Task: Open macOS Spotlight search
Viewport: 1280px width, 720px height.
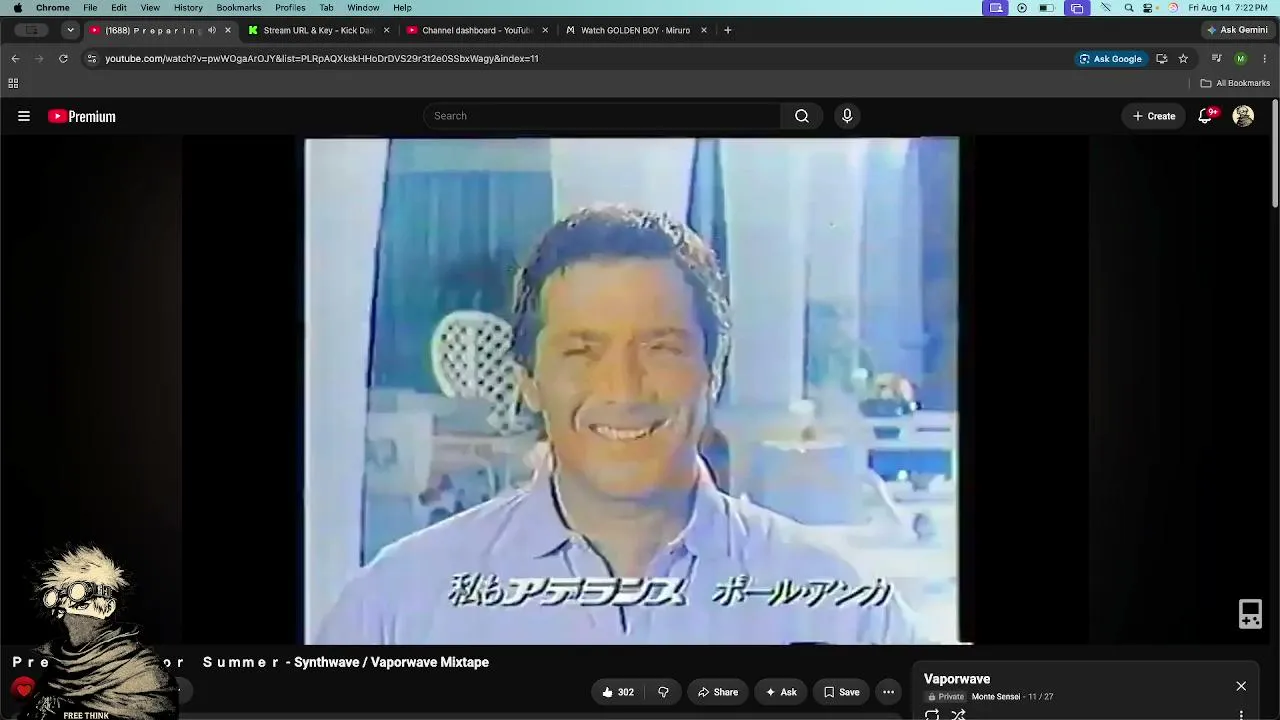Action: tap(1129, 8)
